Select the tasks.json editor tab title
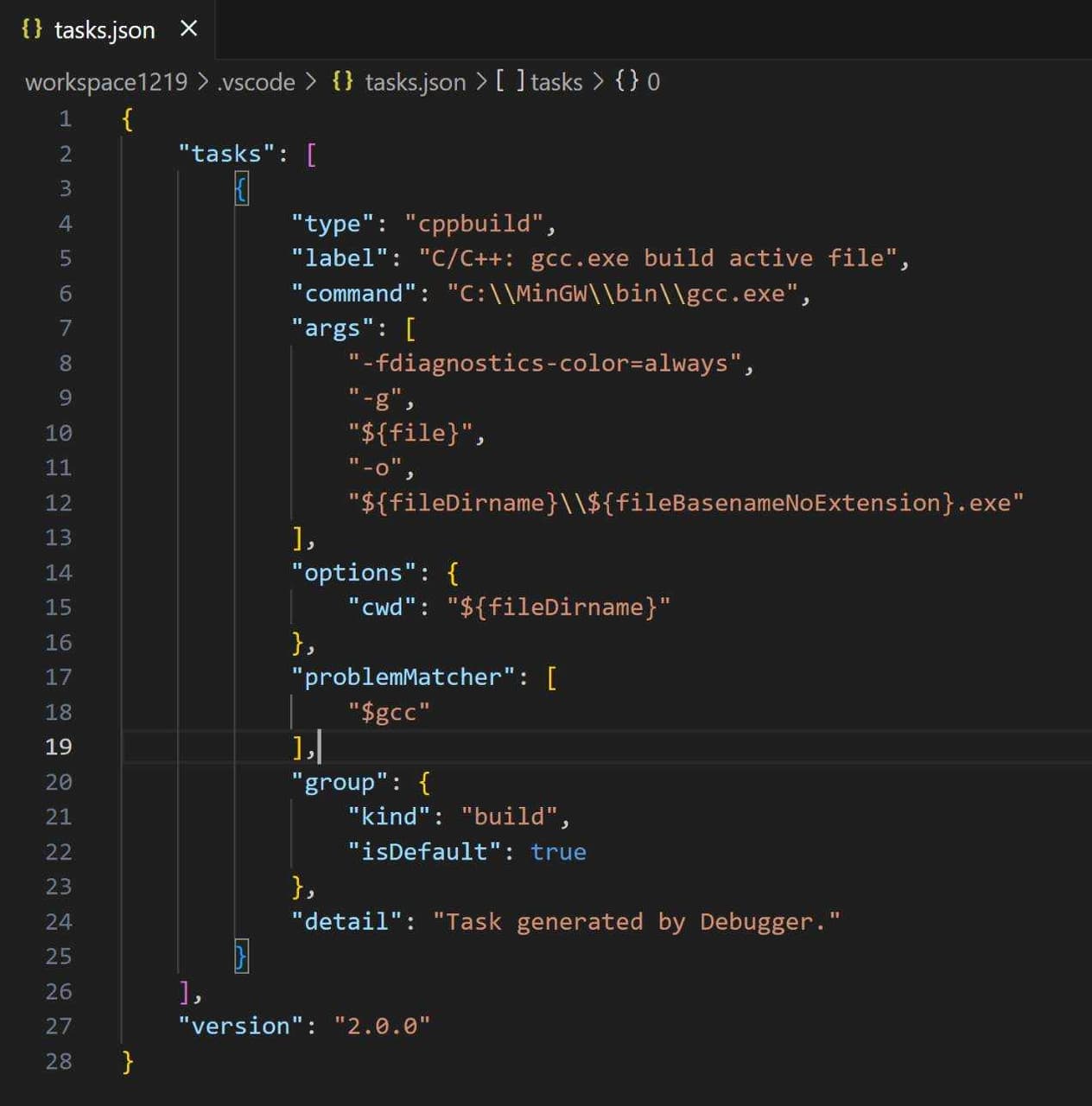Image resolution: width=1092 pixels, height=1106 pixels. pyautogui.click(x=105, y=30)
